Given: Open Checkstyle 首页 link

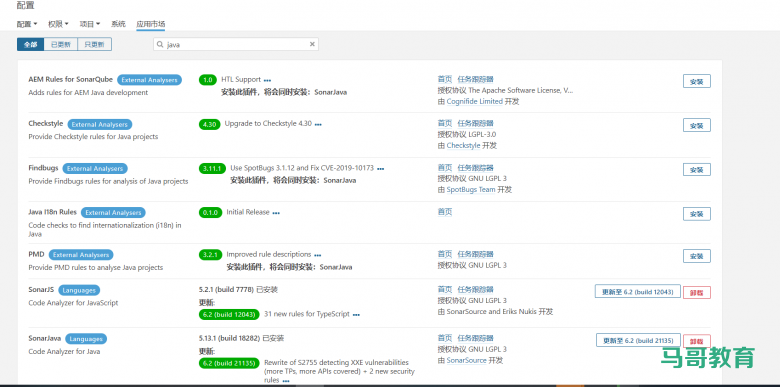Looking at the screenshot, I should pos(445,123).
